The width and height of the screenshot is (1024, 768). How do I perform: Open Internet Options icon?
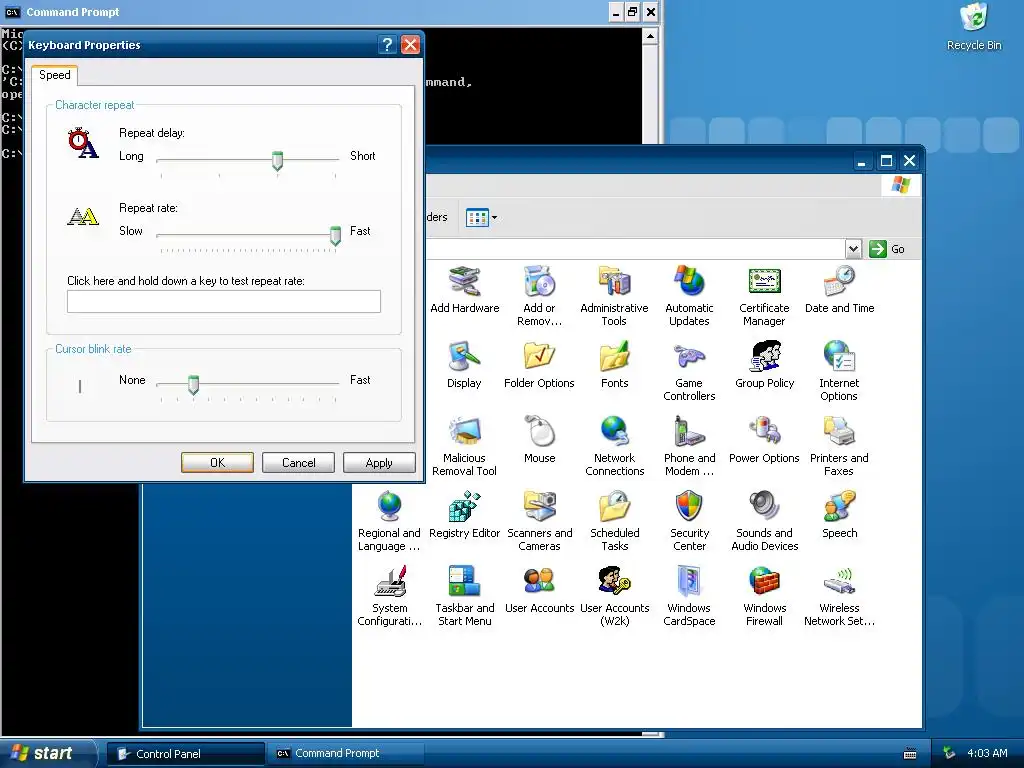[839, 357]
